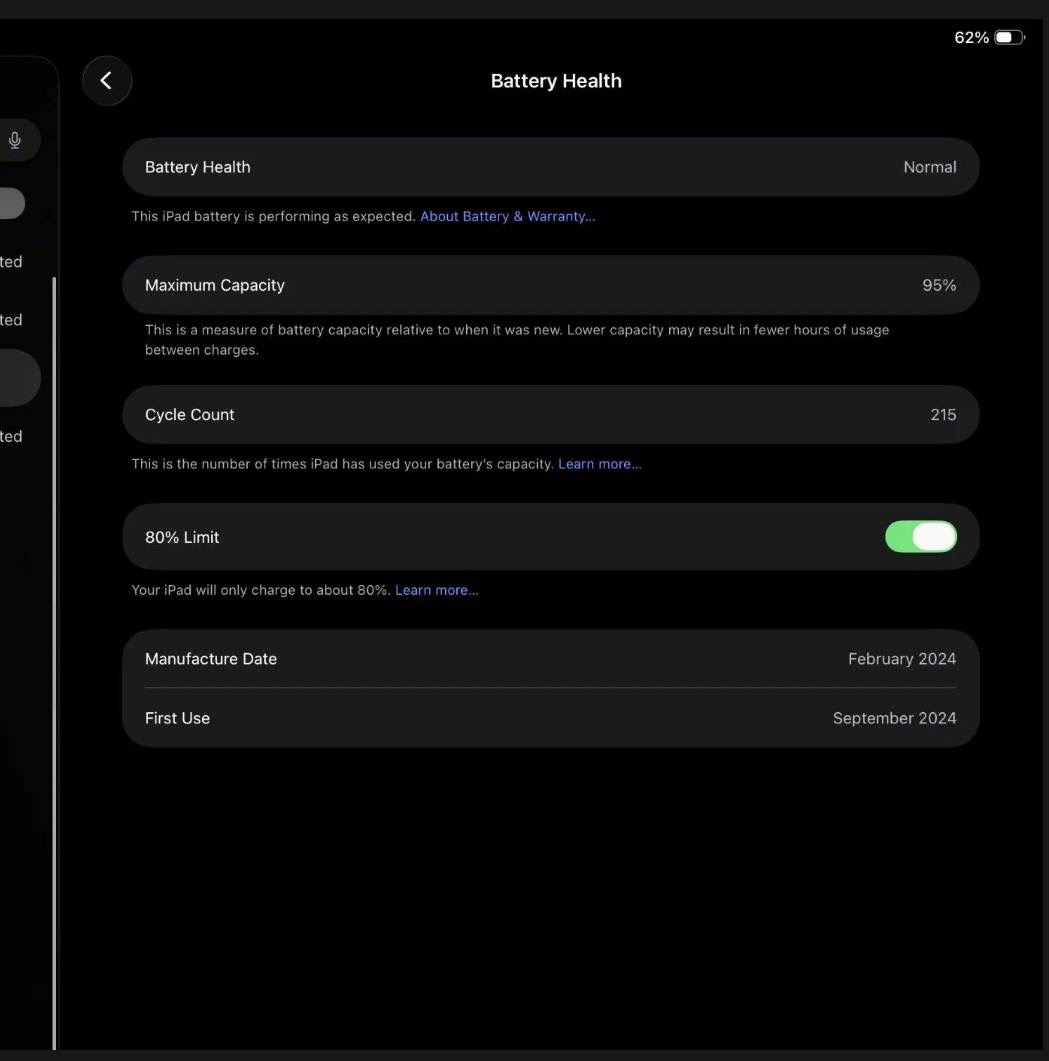Viewport: 1049px width, 1061px height.
Task: Open Learn more link under Cycle Count
Action: (x=599, y=464)
